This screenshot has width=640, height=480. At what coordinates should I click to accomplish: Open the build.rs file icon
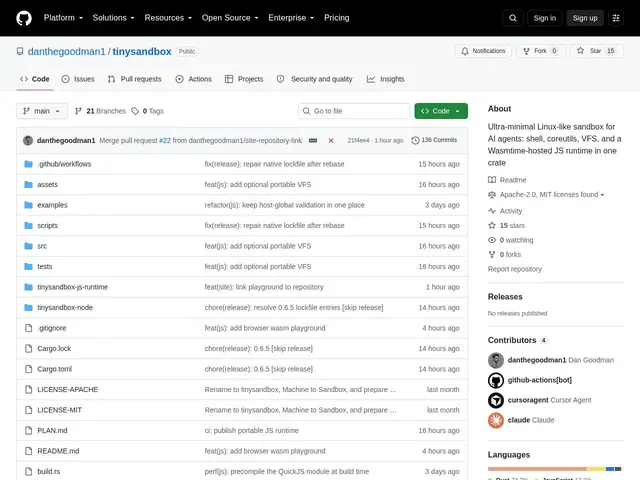click(28, 471)
